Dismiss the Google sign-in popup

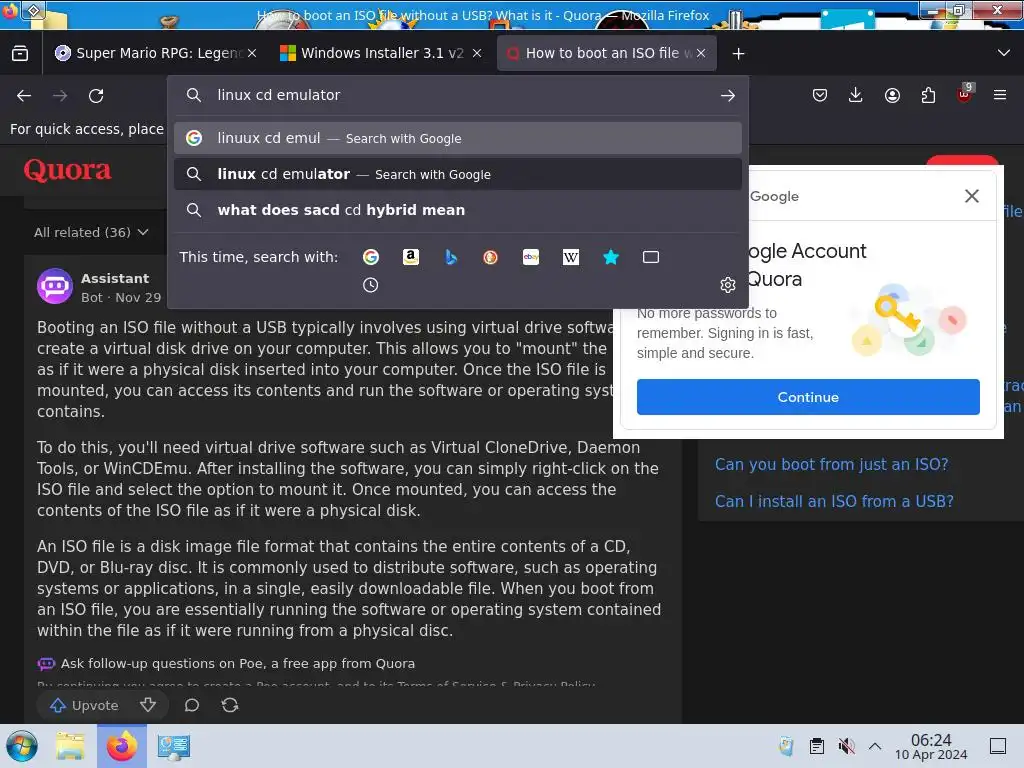click(972, 196)
